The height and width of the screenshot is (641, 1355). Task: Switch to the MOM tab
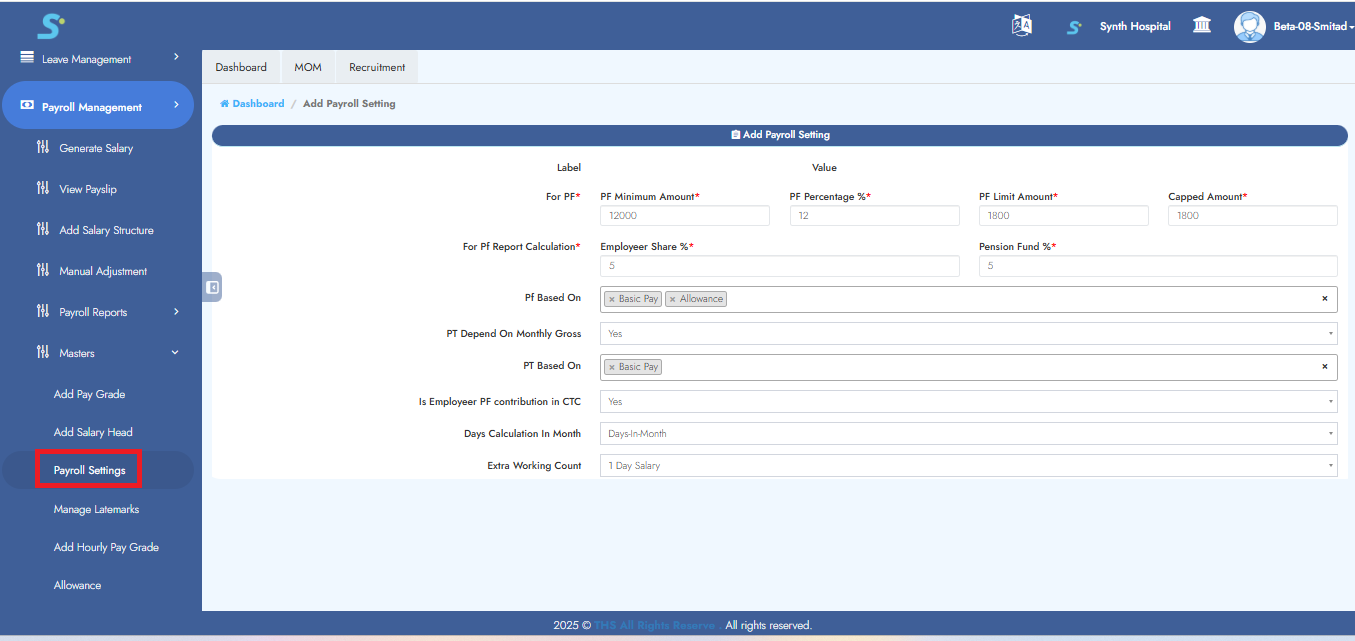[x=308, y=67]
